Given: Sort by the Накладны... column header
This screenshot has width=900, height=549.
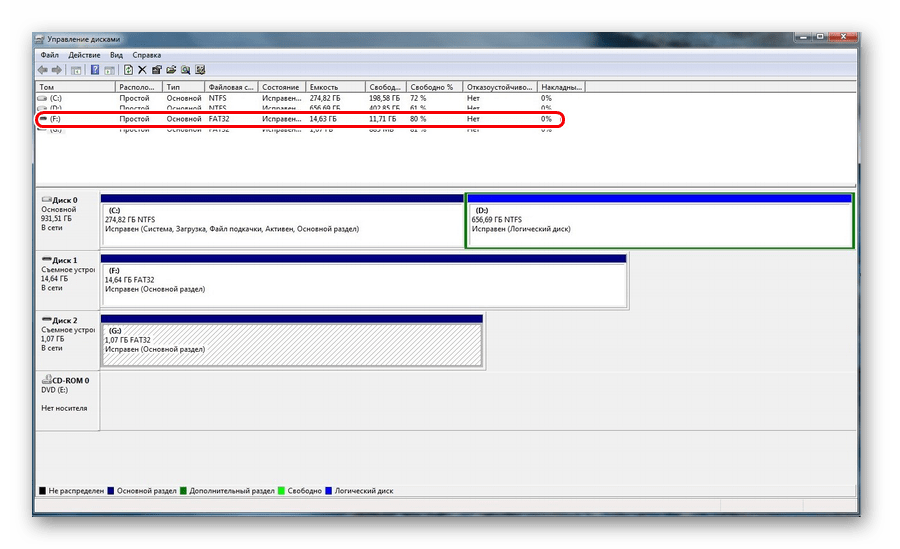Looking at the screenshot, I should pyautogui.click(x=561, y=87).
